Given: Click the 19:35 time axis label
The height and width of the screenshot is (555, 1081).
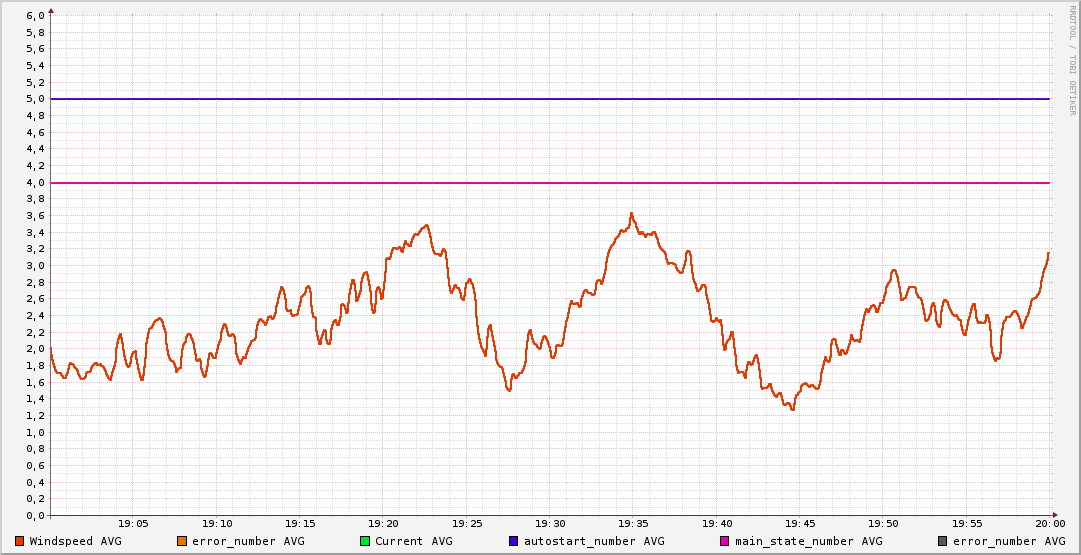Looking at the screenshot, I should pyautogui.click(x=633, y=523).
